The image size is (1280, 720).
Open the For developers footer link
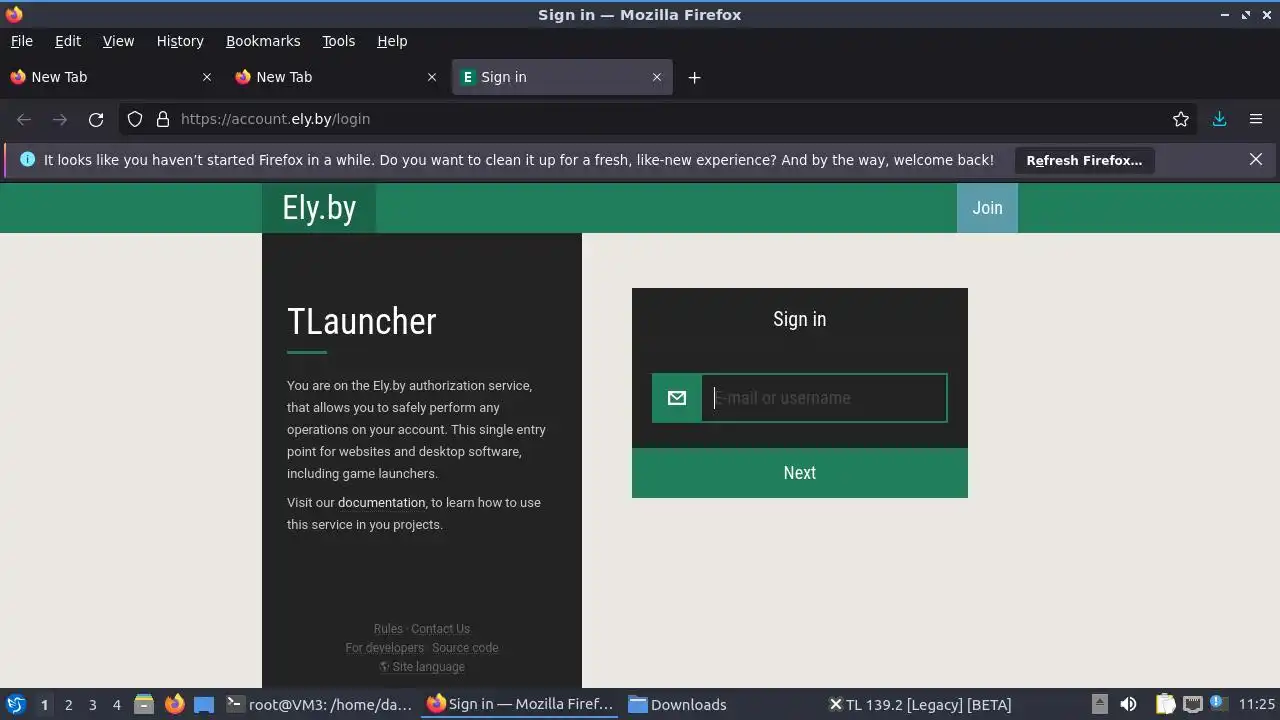coord(384,648)
